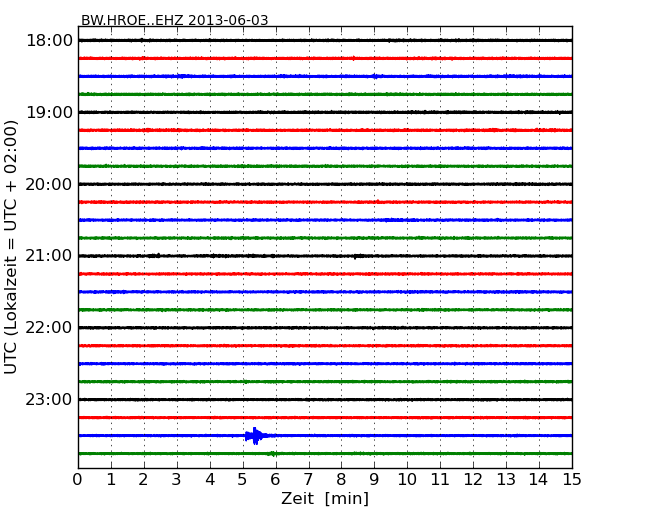
Task: Select the 22:00 time label
Action: [49, 328]
